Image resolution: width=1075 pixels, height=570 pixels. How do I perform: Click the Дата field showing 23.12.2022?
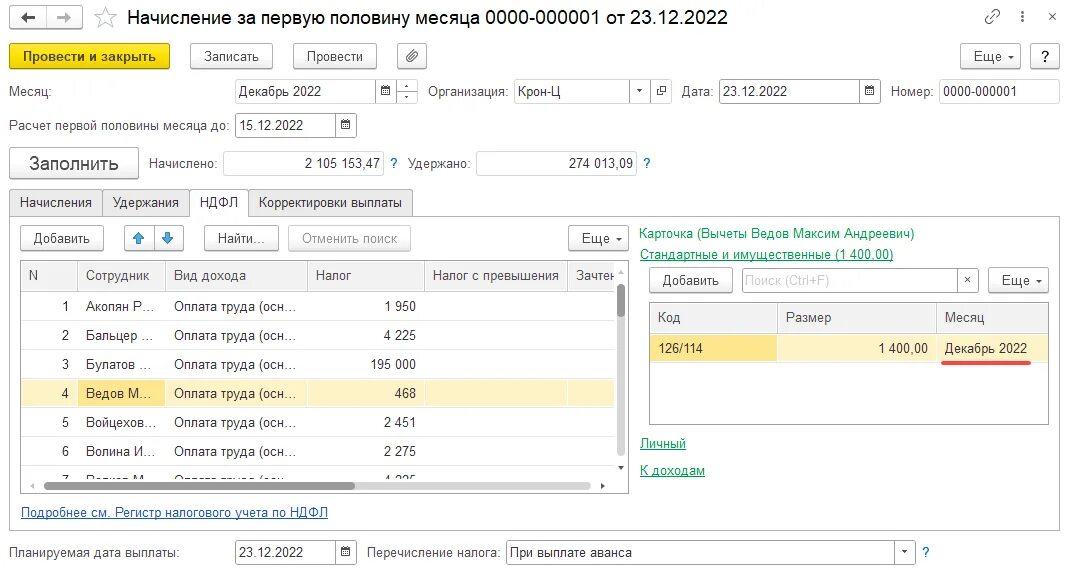point(788,91)
